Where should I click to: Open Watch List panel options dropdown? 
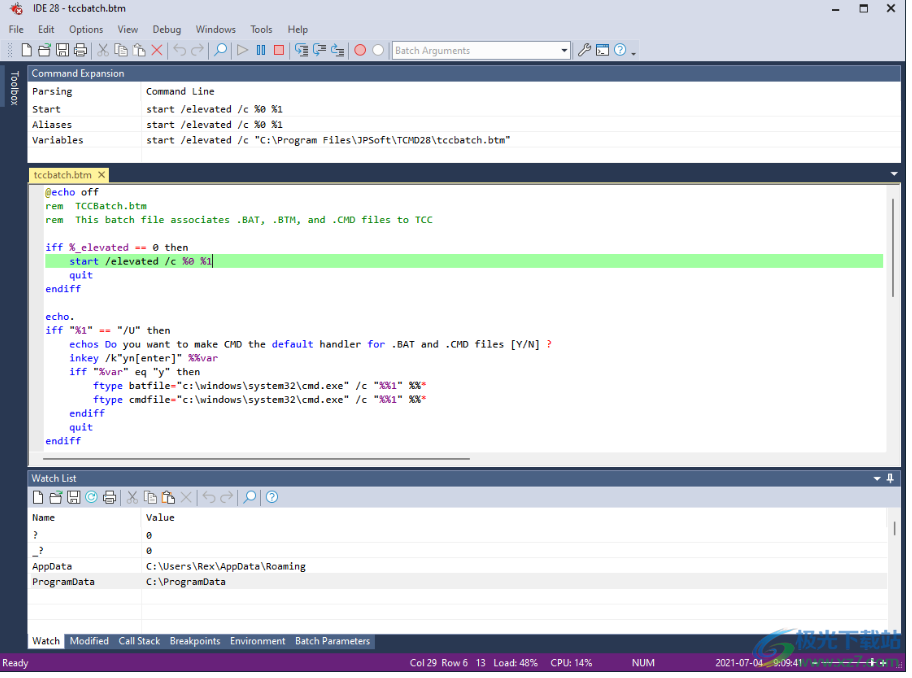click(877, 479)
